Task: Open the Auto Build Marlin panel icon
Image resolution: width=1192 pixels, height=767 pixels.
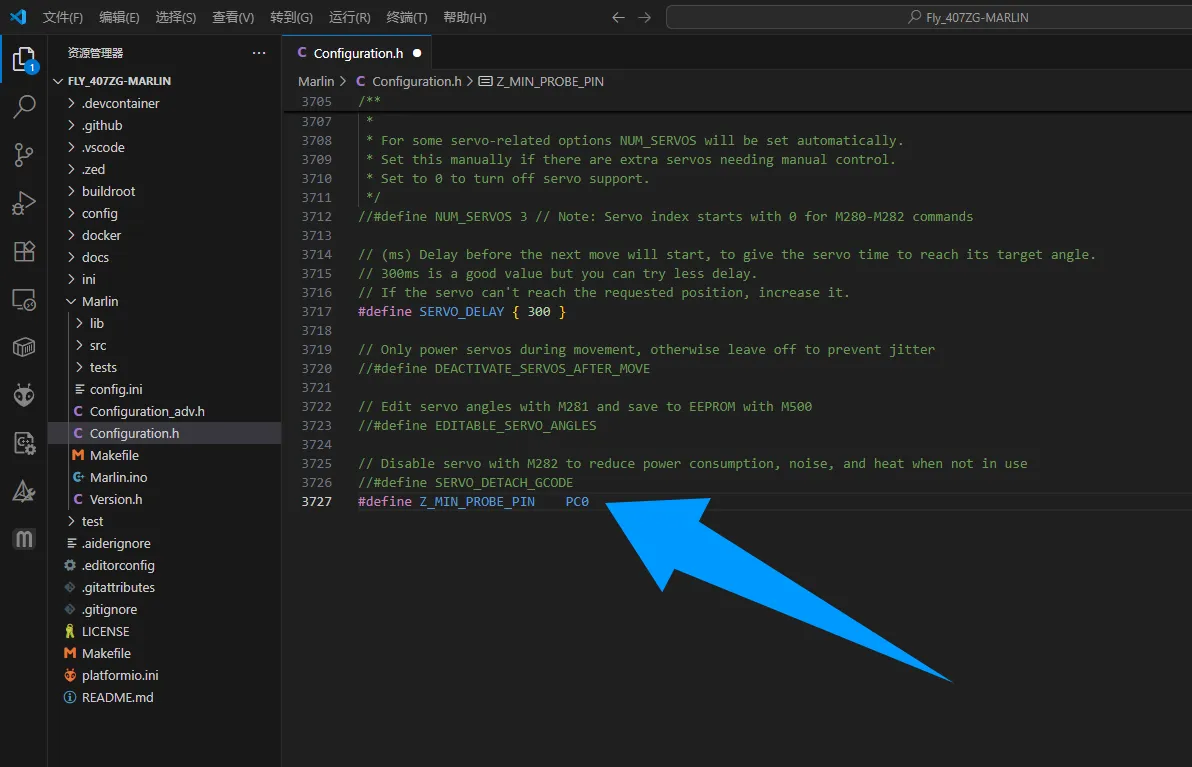Action: 24,539
